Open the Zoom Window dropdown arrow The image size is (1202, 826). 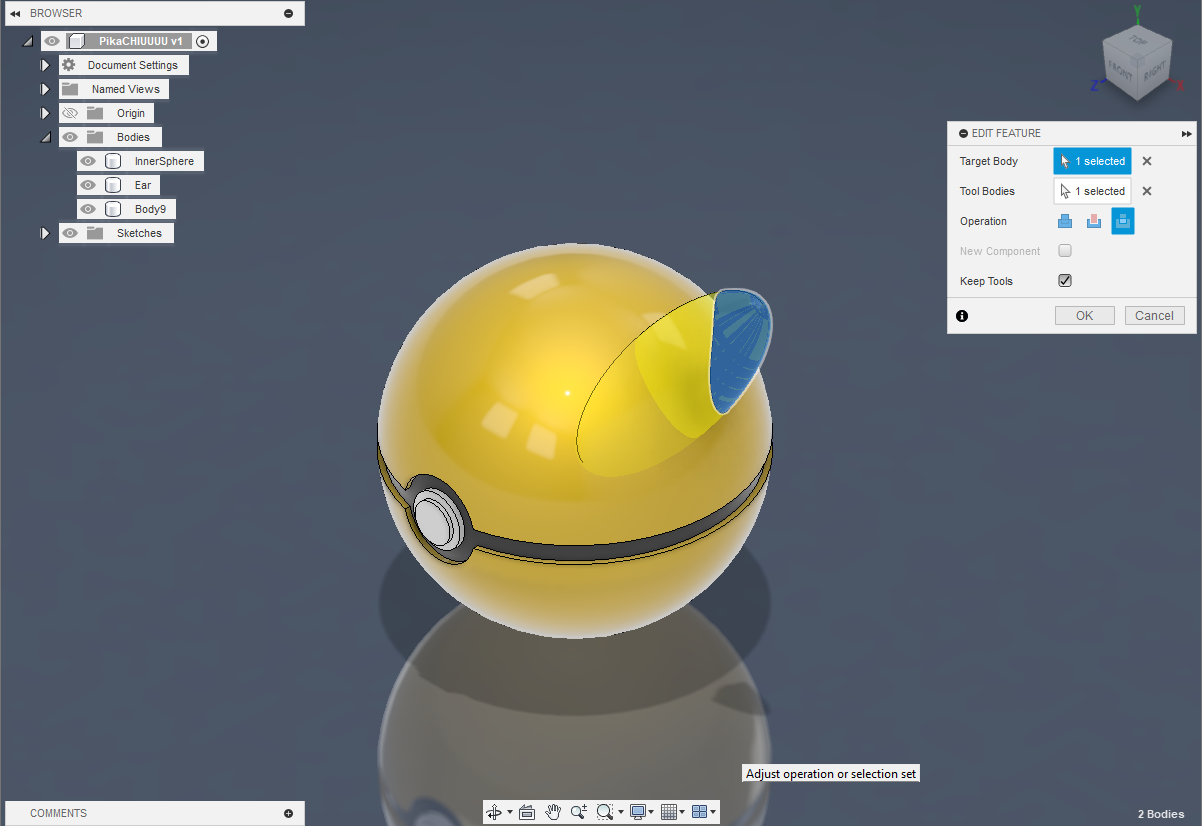click(x=620, y=812)
